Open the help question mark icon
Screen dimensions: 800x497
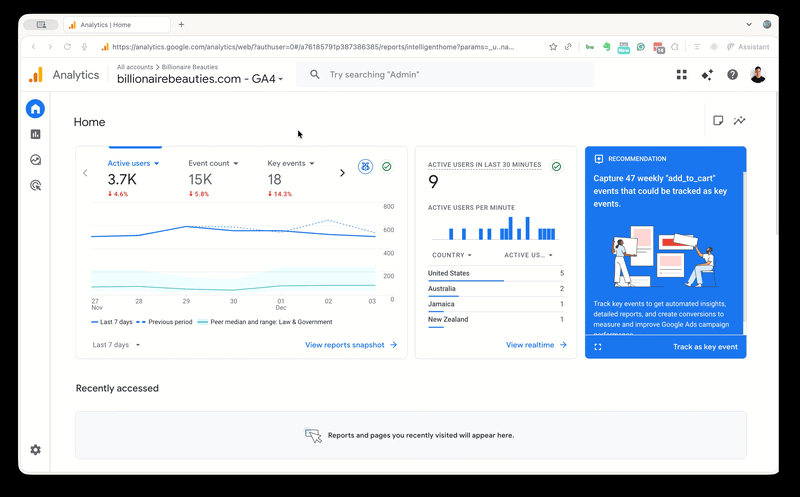(732, 75)
